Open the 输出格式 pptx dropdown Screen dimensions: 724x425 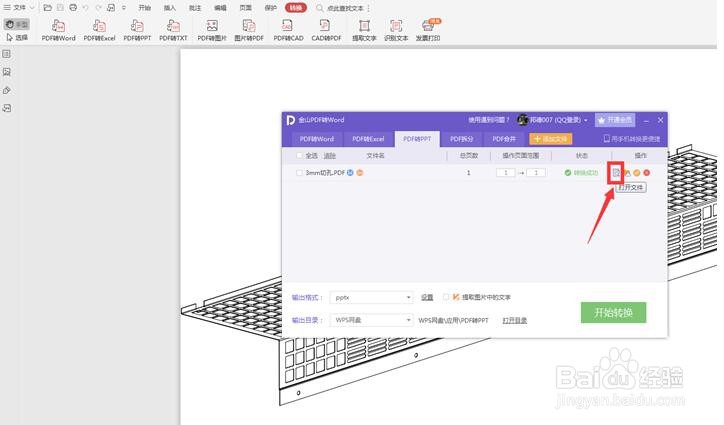tap(372, 298)
